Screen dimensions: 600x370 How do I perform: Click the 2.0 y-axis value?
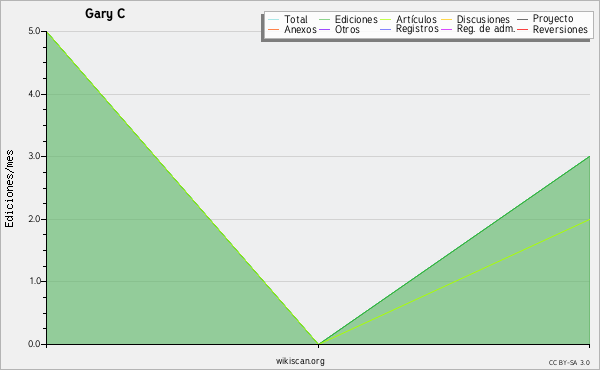click(34, 219)
